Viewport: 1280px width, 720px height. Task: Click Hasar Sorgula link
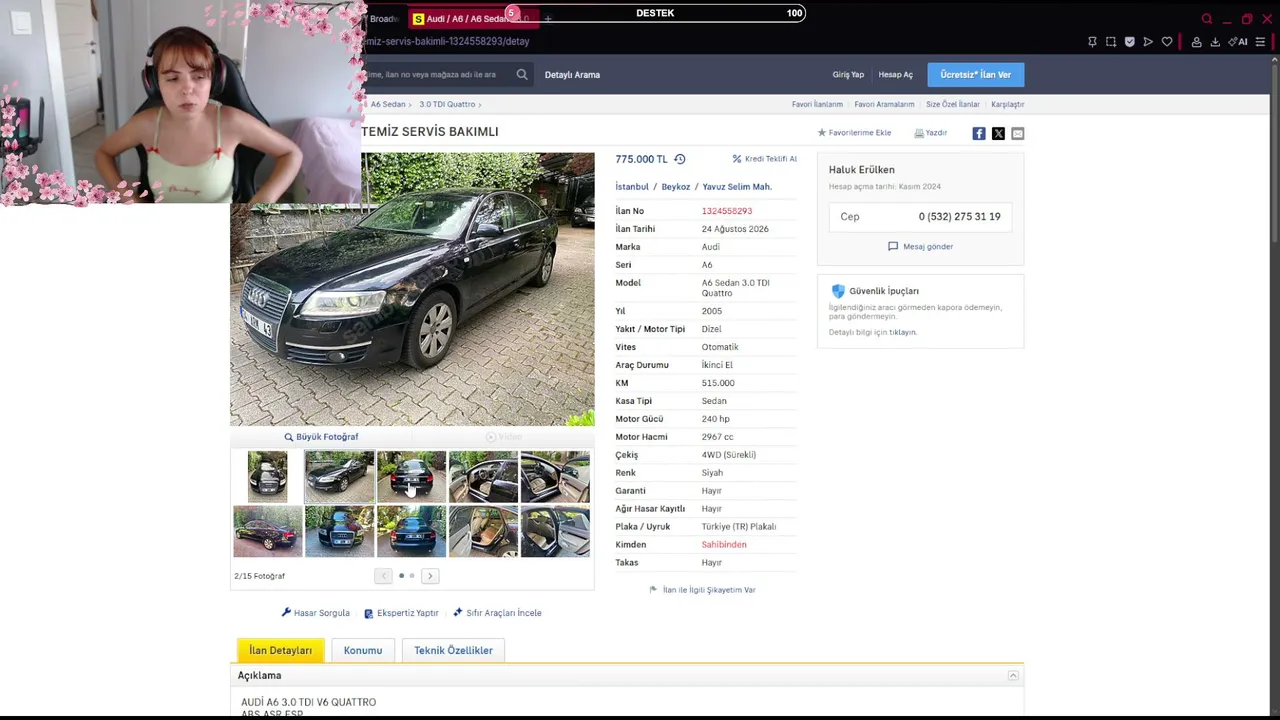point(316,613)
